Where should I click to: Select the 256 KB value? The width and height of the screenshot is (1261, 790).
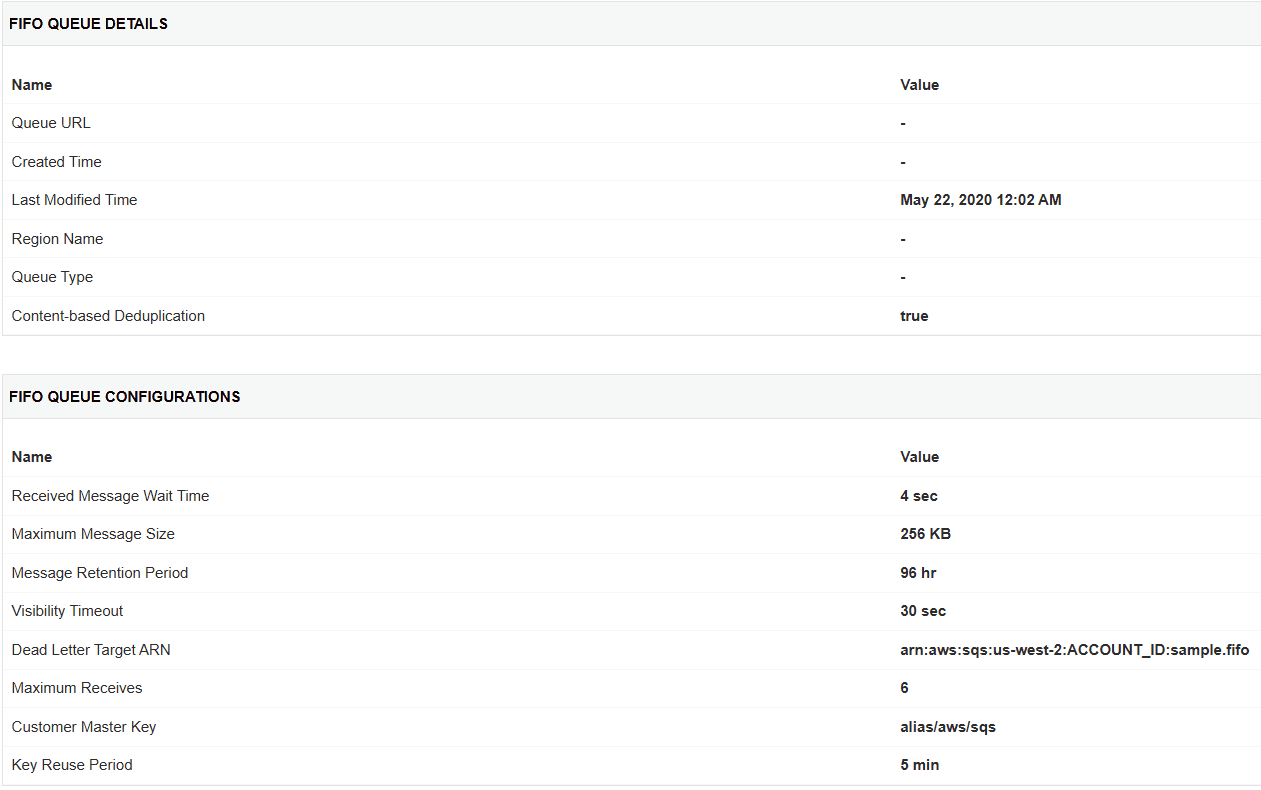pyautogui.click(x=925, y=534)
